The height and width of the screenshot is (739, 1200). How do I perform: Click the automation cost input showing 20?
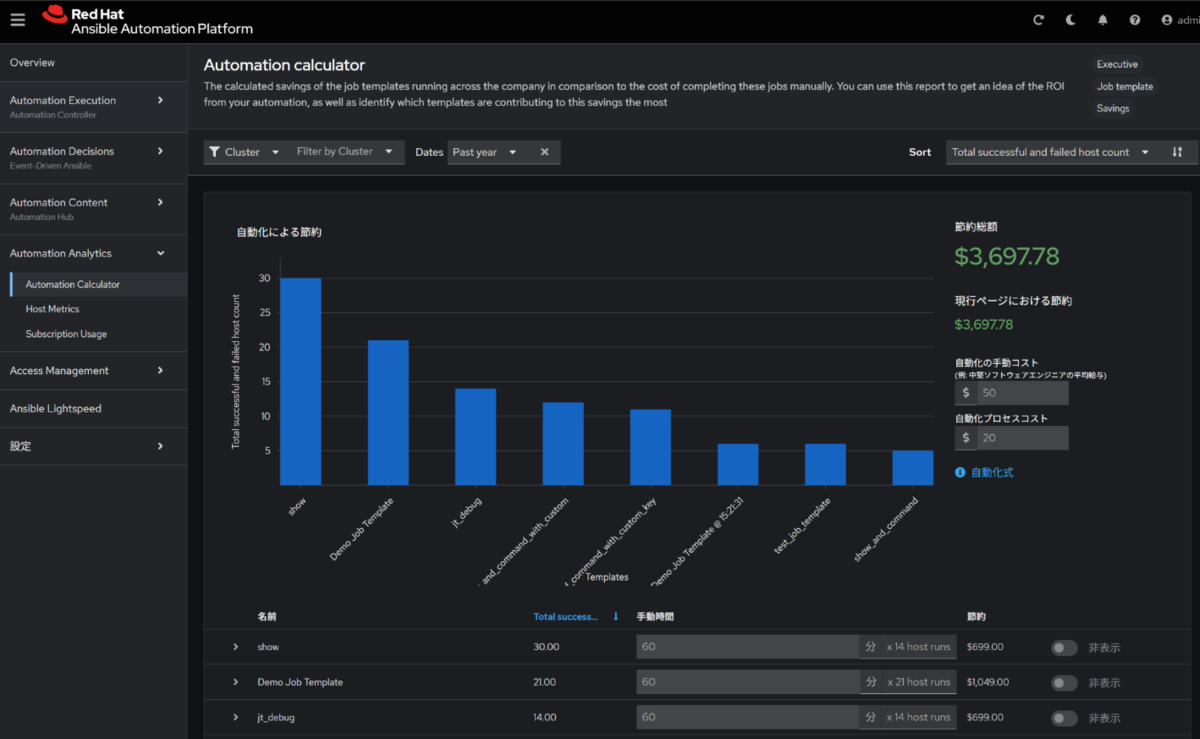coord(1022,438)
